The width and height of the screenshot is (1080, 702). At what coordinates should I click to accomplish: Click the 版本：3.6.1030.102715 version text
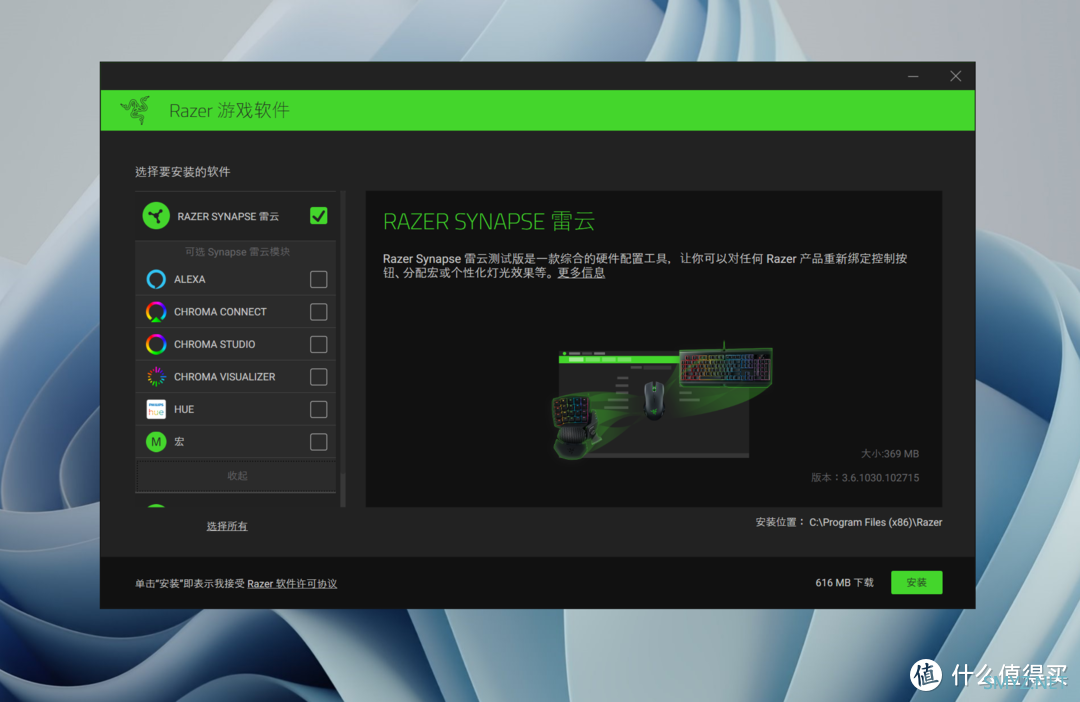coord(865,477)
